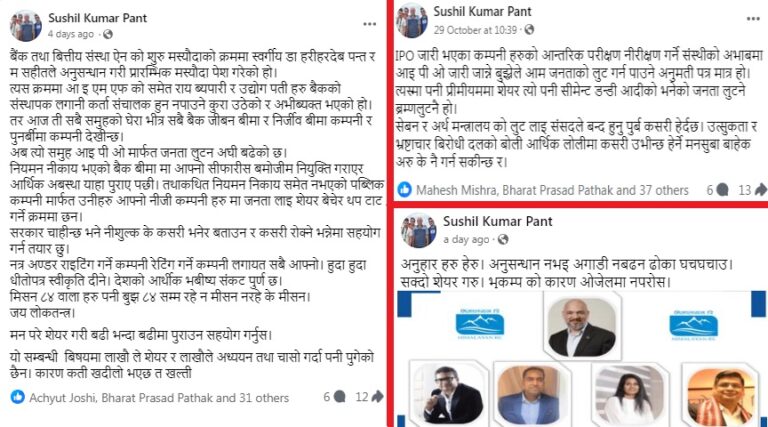Click the Himalayan RE logo at the image's left
Viewport: 768px width, 427px height.
coord(480,324)
